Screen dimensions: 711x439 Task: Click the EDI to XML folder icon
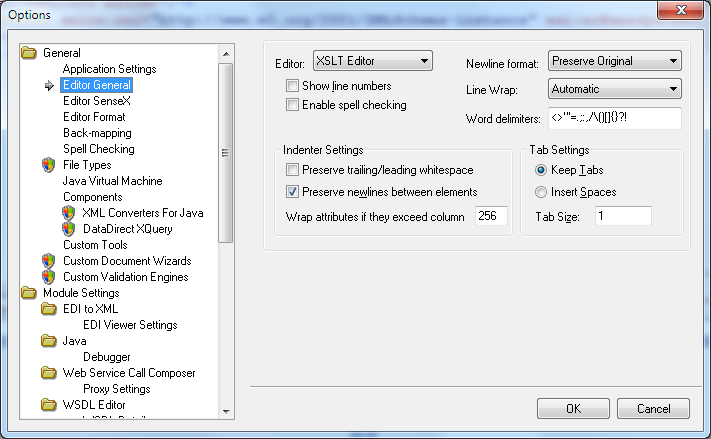48,309
